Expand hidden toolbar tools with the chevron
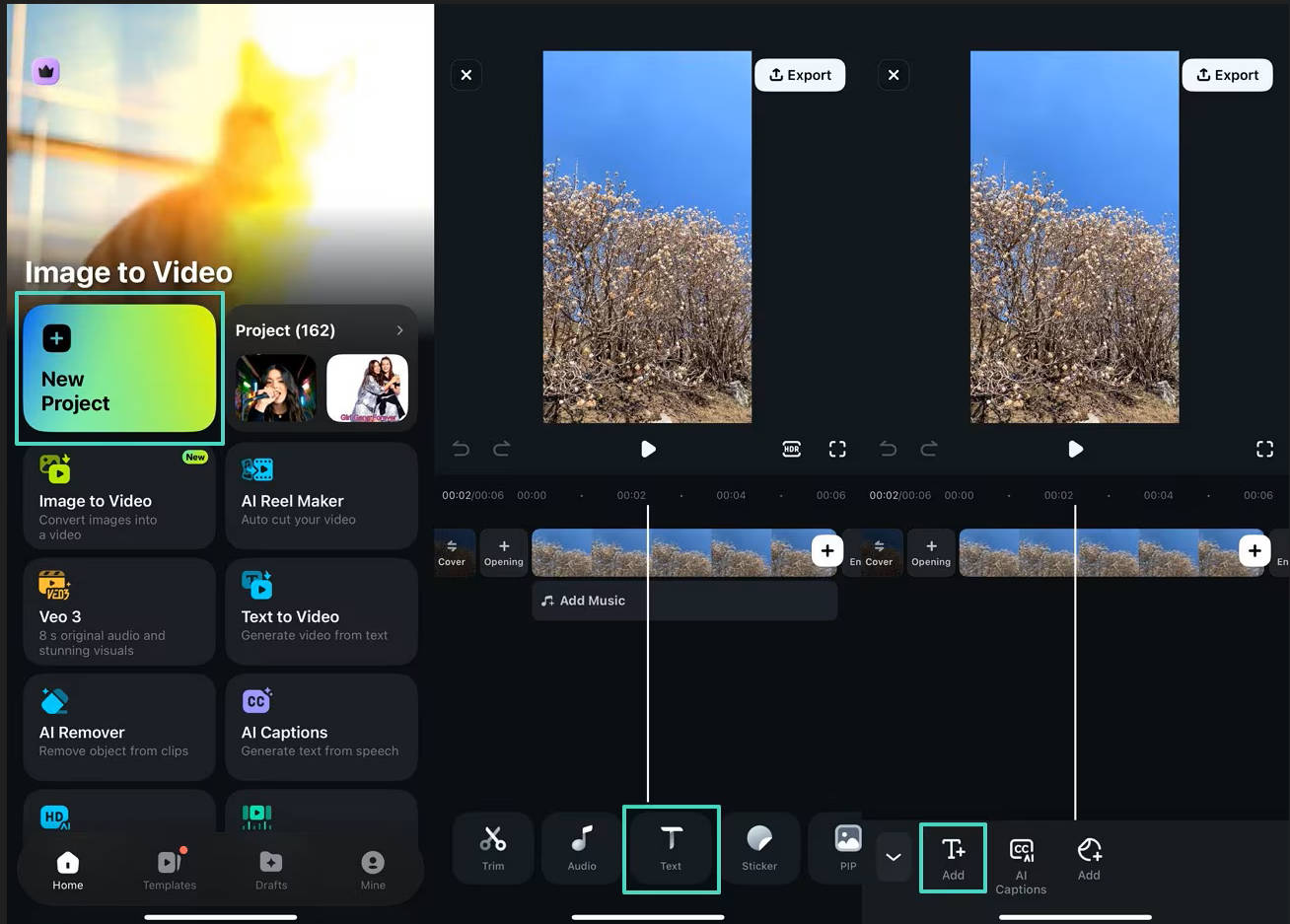This screenshot has width=1290, height=924. [894, 857]
